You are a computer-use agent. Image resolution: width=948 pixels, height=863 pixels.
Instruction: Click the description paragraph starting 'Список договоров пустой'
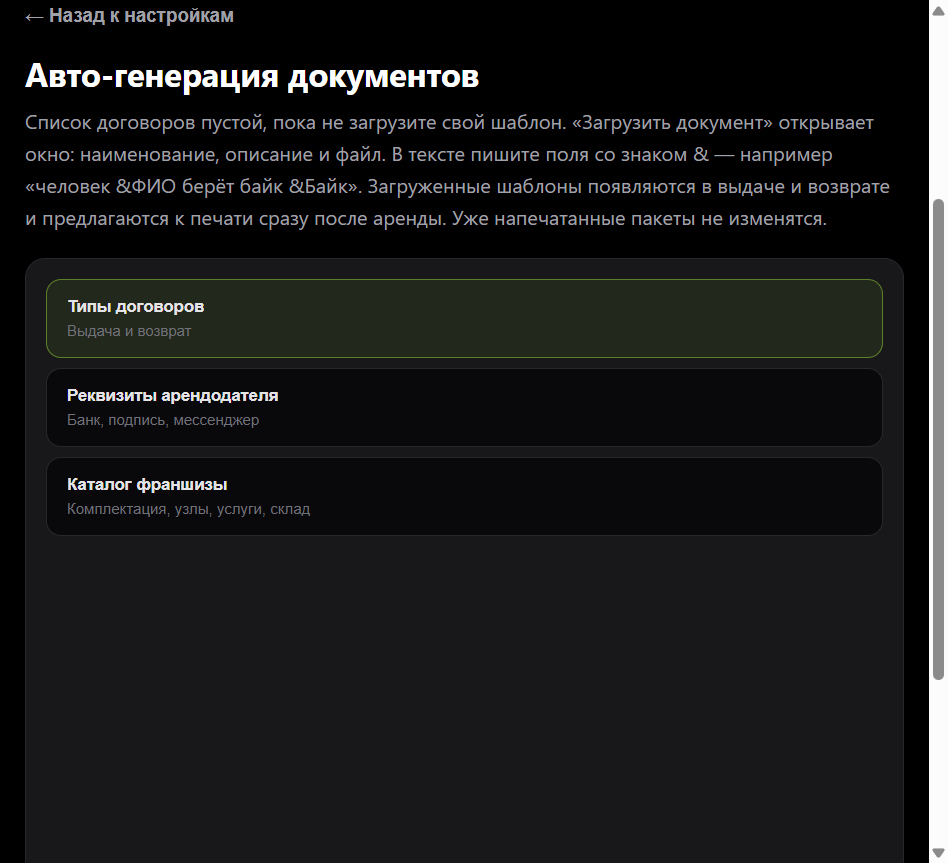tap(457, 171)
